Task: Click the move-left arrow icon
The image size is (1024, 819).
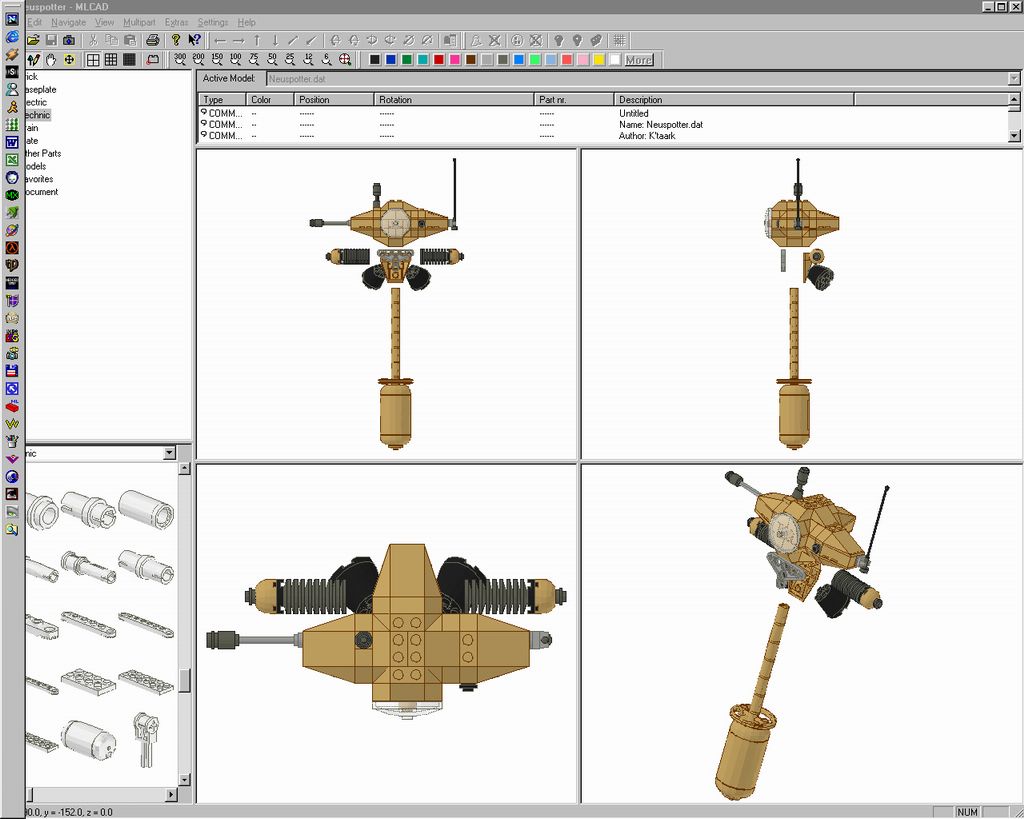Action: pyautogui.click(x=220, y=40)
